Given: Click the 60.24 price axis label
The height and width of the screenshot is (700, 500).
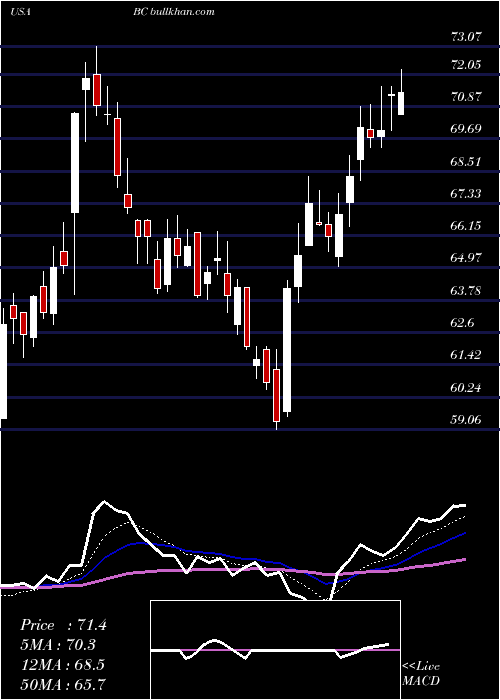Looking at the screenshot, I should [x=467, y=388].
